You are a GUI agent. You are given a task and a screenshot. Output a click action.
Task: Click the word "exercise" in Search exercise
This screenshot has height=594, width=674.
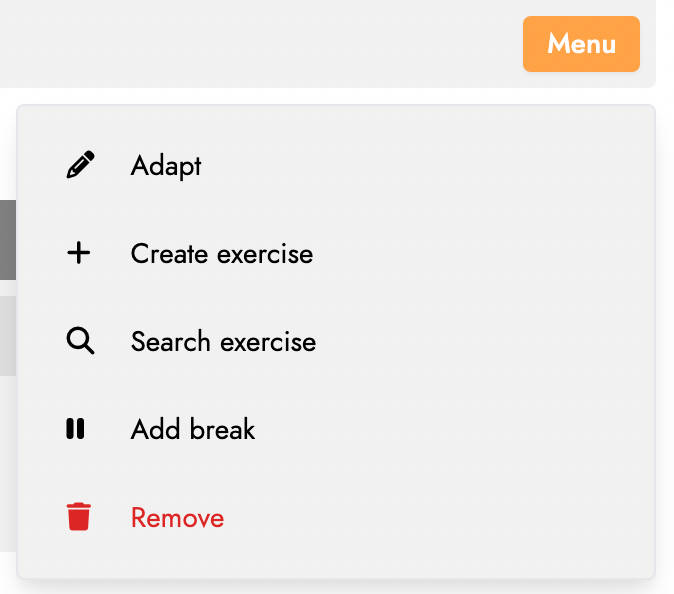268,342
